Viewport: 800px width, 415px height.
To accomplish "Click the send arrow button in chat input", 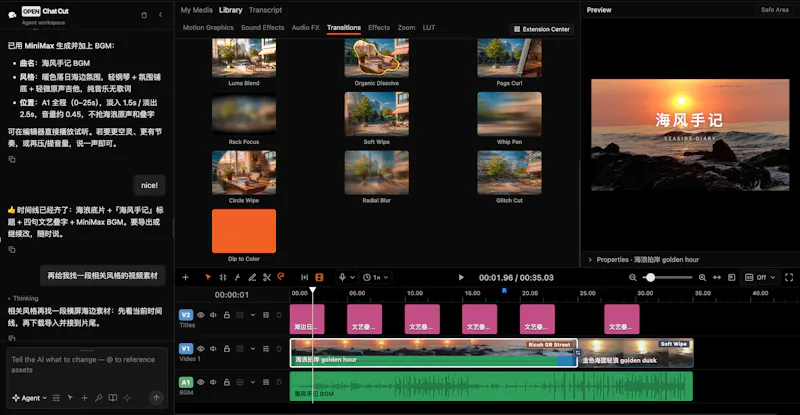I will pyautogui.click(x=156, y=398).
